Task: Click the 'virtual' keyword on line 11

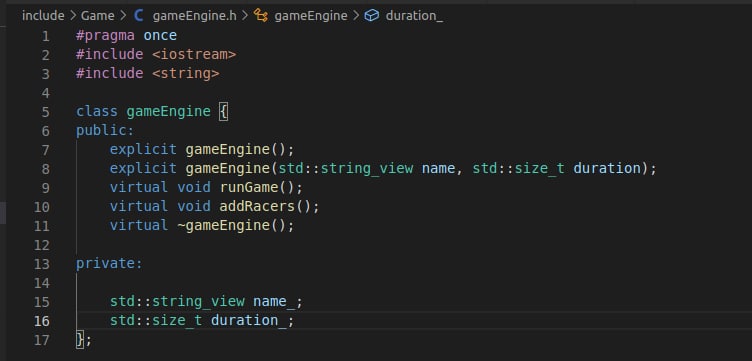Action: 139,225
